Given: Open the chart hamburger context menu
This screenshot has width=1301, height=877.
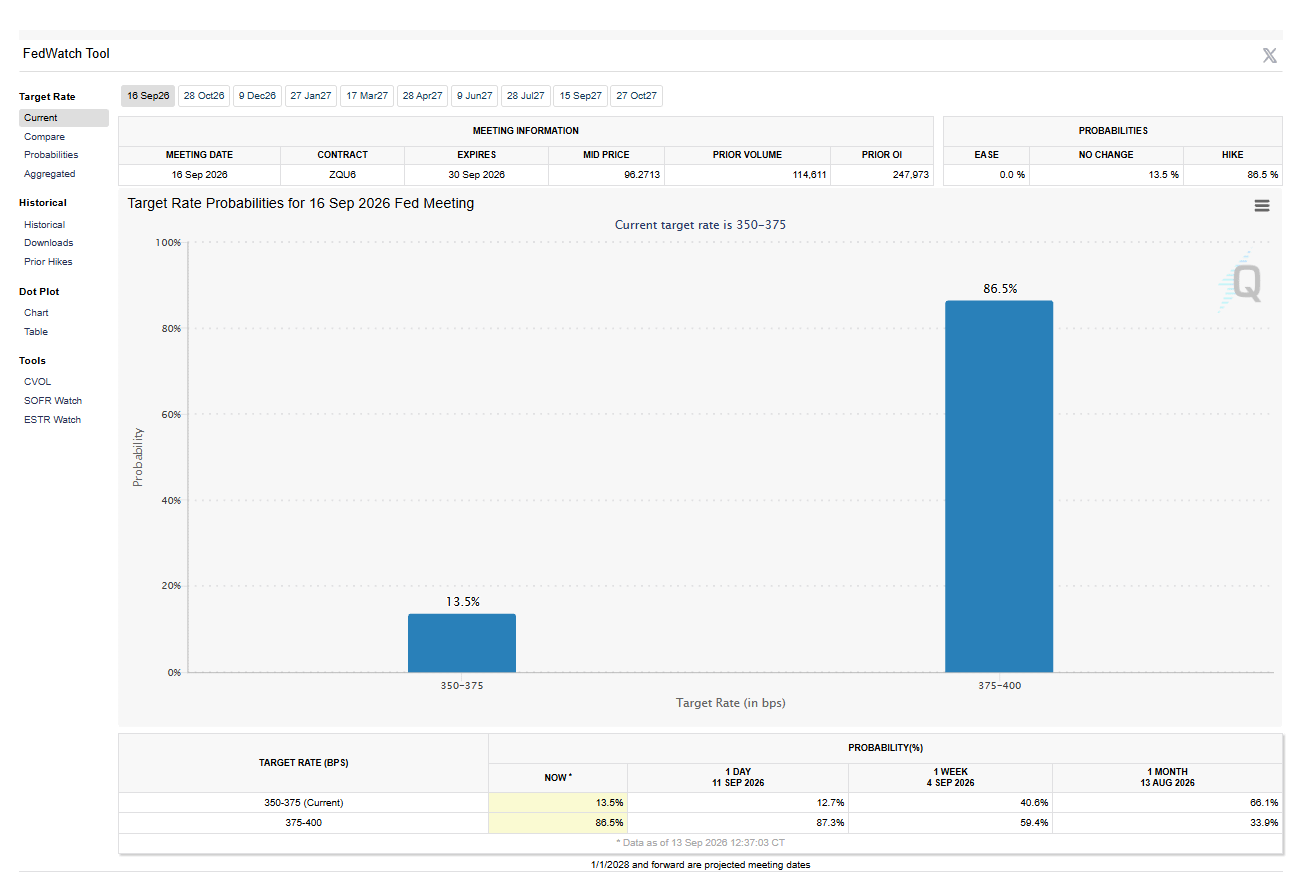Looking at the screenshot, I should pyautogui.click(x=1261, y=205).
